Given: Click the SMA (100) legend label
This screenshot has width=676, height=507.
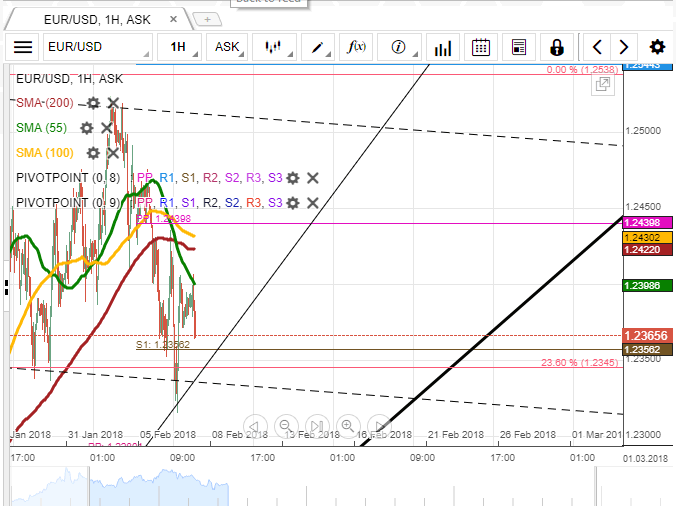Looking at the screenshot, I should (x=45, y=153).
